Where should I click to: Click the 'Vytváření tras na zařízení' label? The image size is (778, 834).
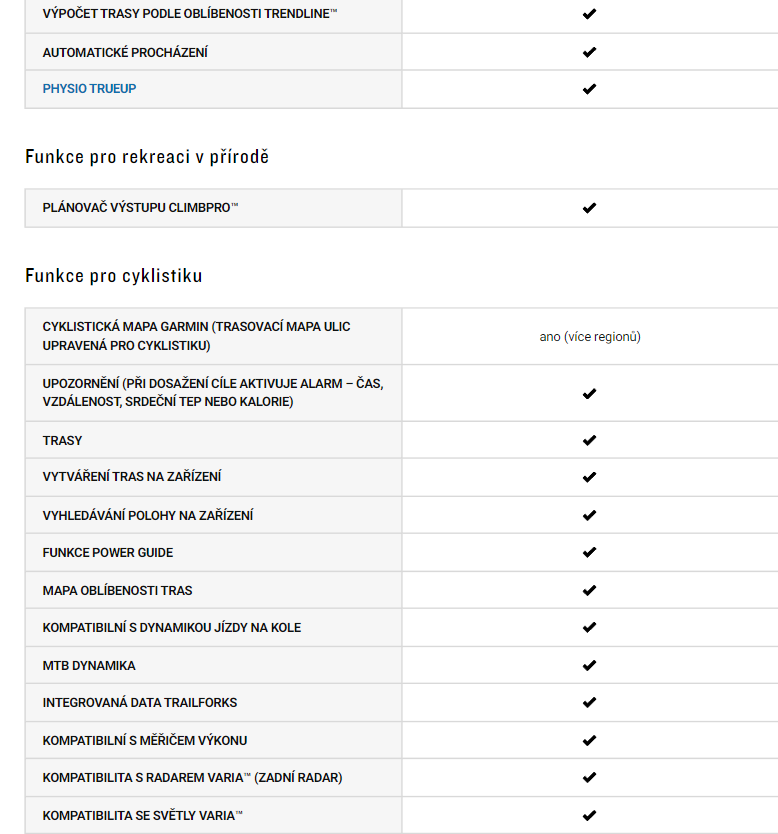[132, 477]
